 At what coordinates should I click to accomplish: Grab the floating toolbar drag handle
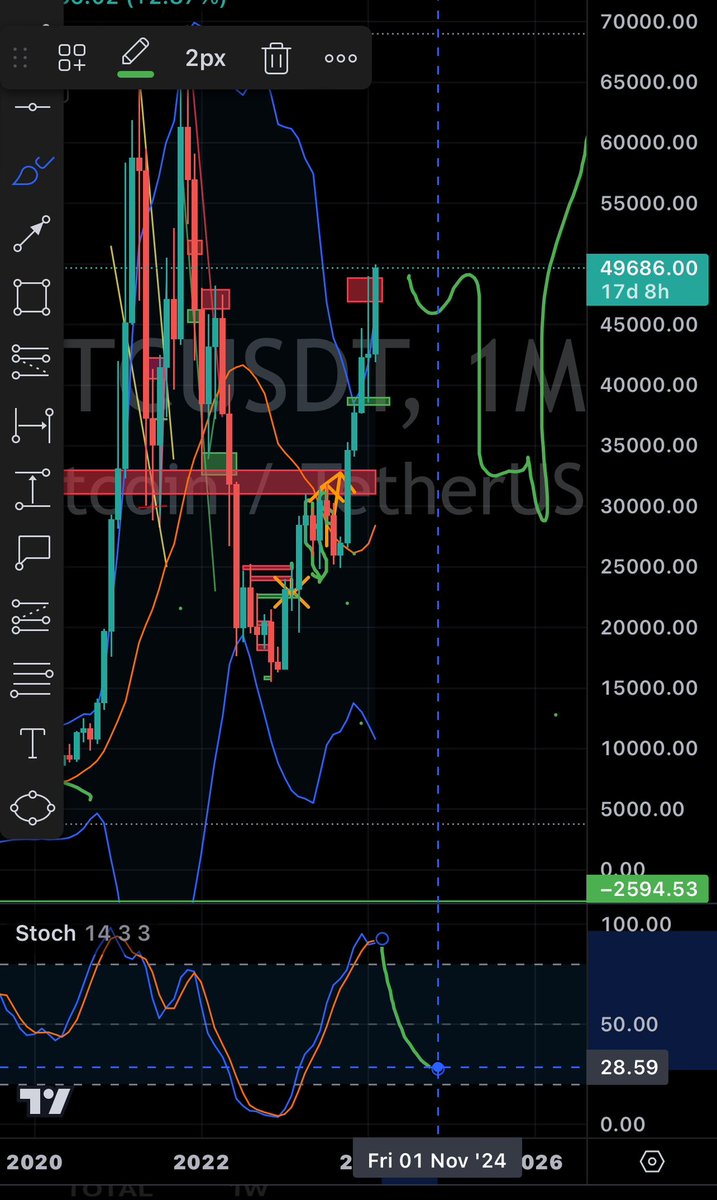pos(20,58)
